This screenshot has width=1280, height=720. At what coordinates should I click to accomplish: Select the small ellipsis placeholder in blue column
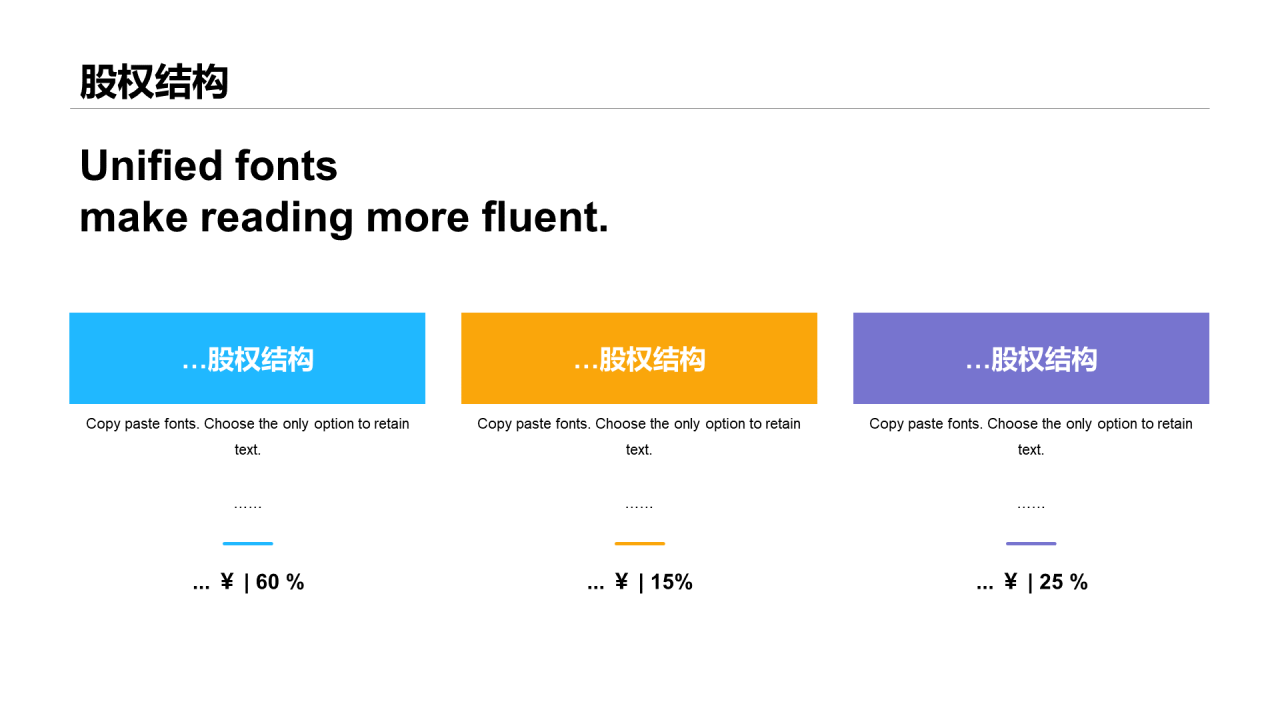247,507
